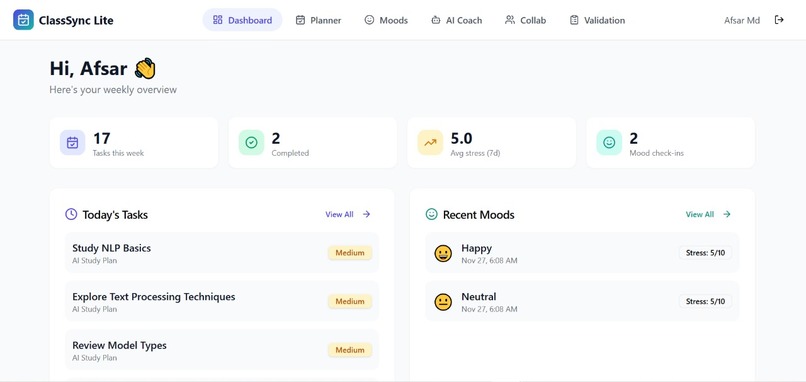Click the Medium badge on Review Model Types
This screenshot has width=806, height=382.
tap(350, 350)
